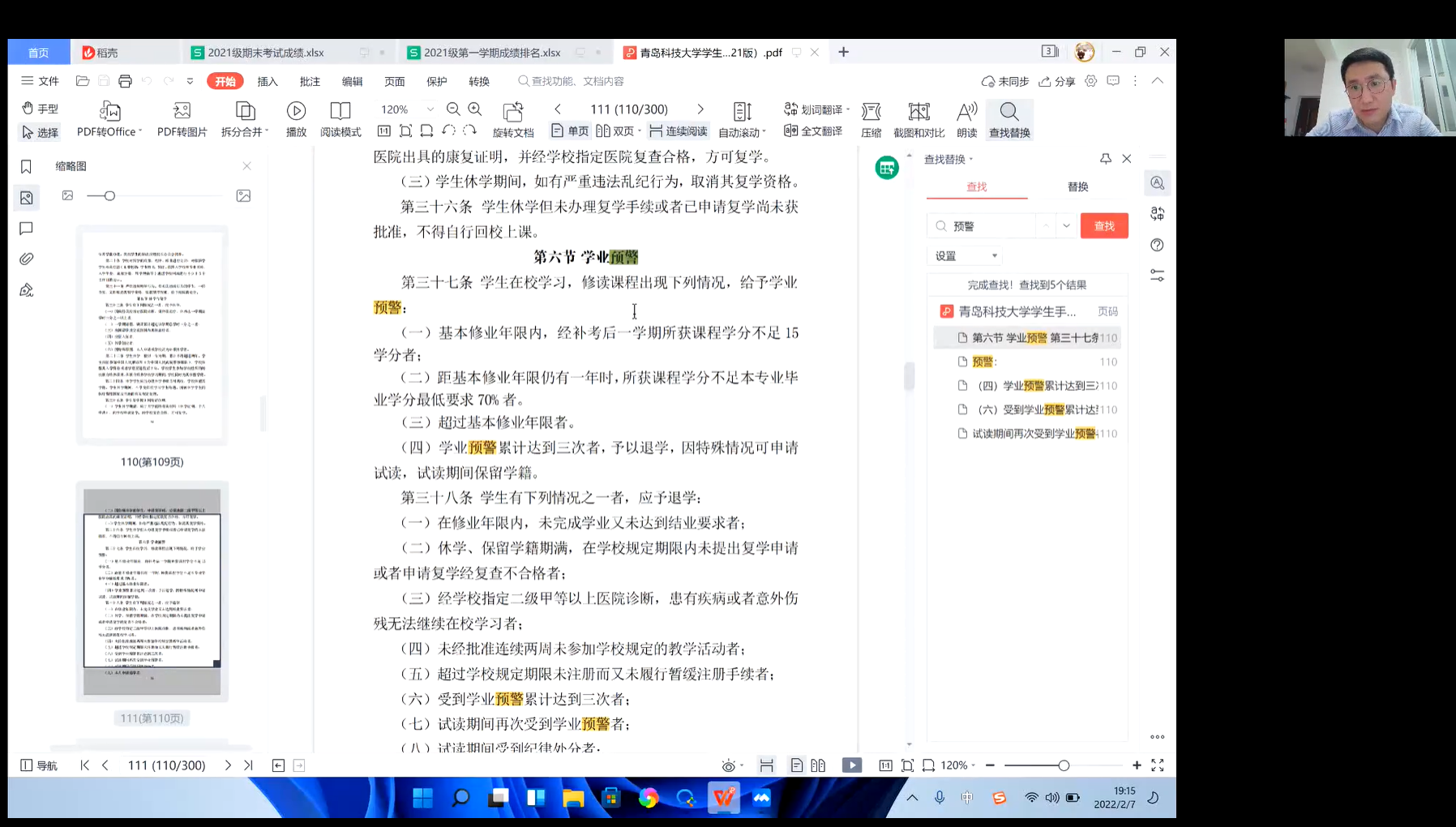Enable 连续阅读 continuous reading mode
The width and height of the screenshot is (1456, 827).
(x=679, y=131)
